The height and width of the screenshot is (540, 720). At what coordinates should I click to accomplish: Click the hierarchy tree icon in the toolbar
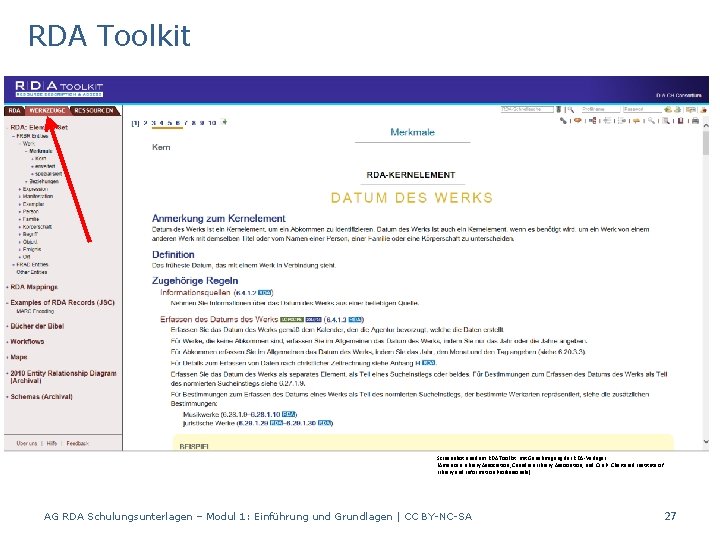click(593, 121)
